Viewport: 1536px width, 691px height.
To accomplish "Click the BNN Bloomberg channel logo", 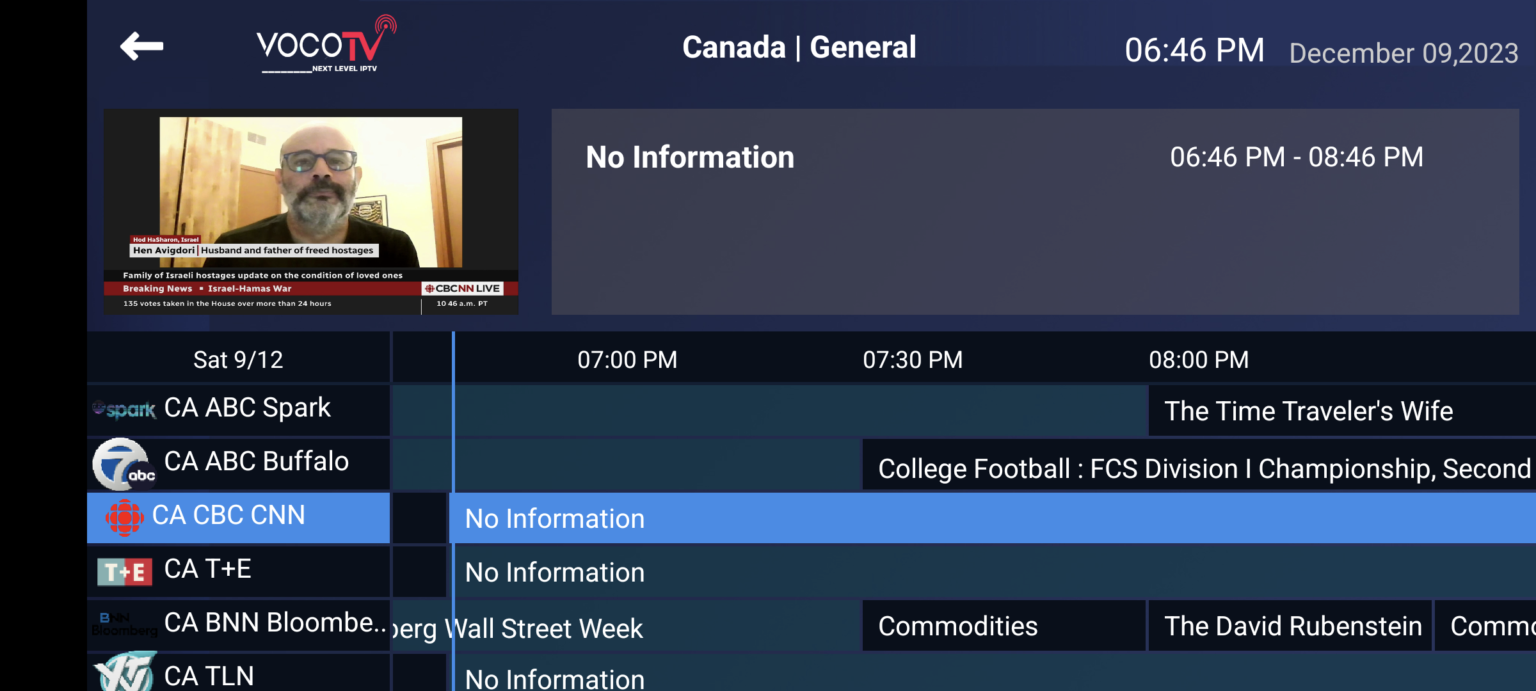I will pos(122,625).
